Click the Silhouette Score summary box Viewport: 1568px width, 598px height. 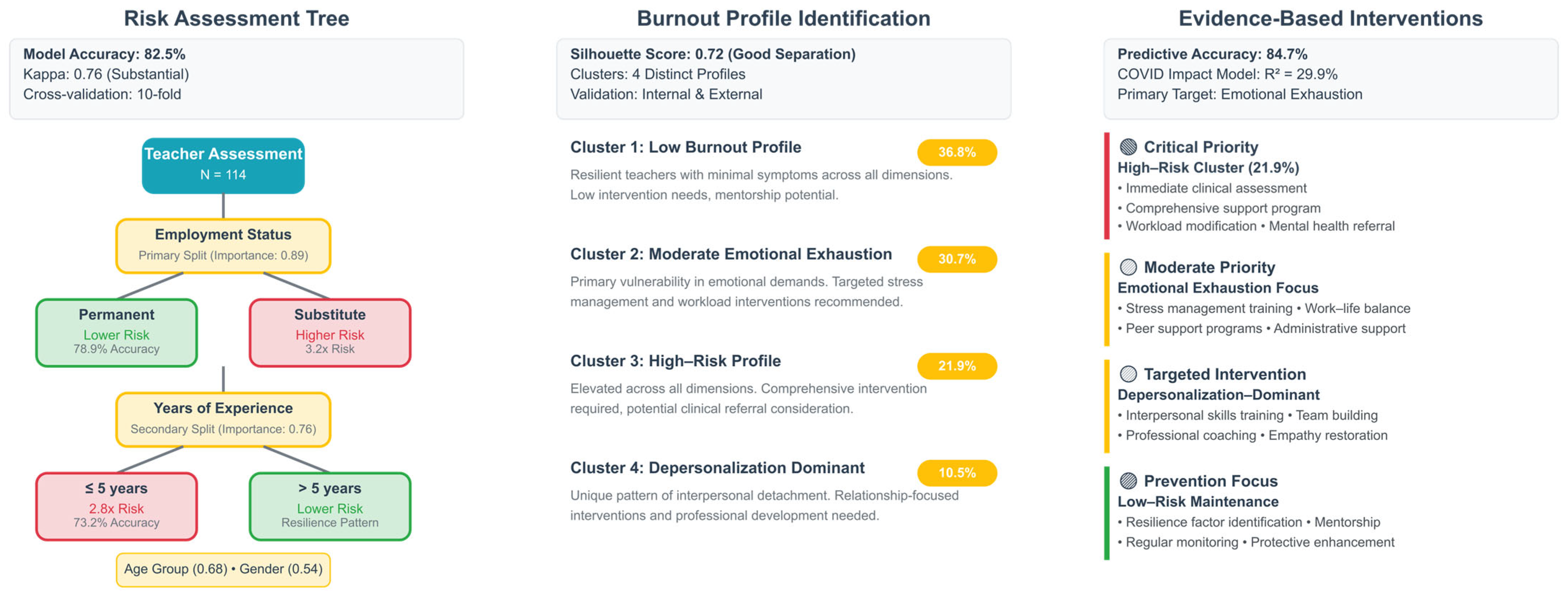coord(783,79)
